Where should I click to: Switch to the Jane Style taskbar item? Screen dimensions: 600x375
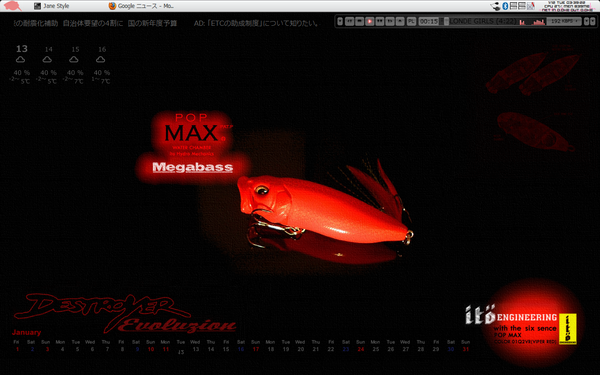[x=52, y=6]
